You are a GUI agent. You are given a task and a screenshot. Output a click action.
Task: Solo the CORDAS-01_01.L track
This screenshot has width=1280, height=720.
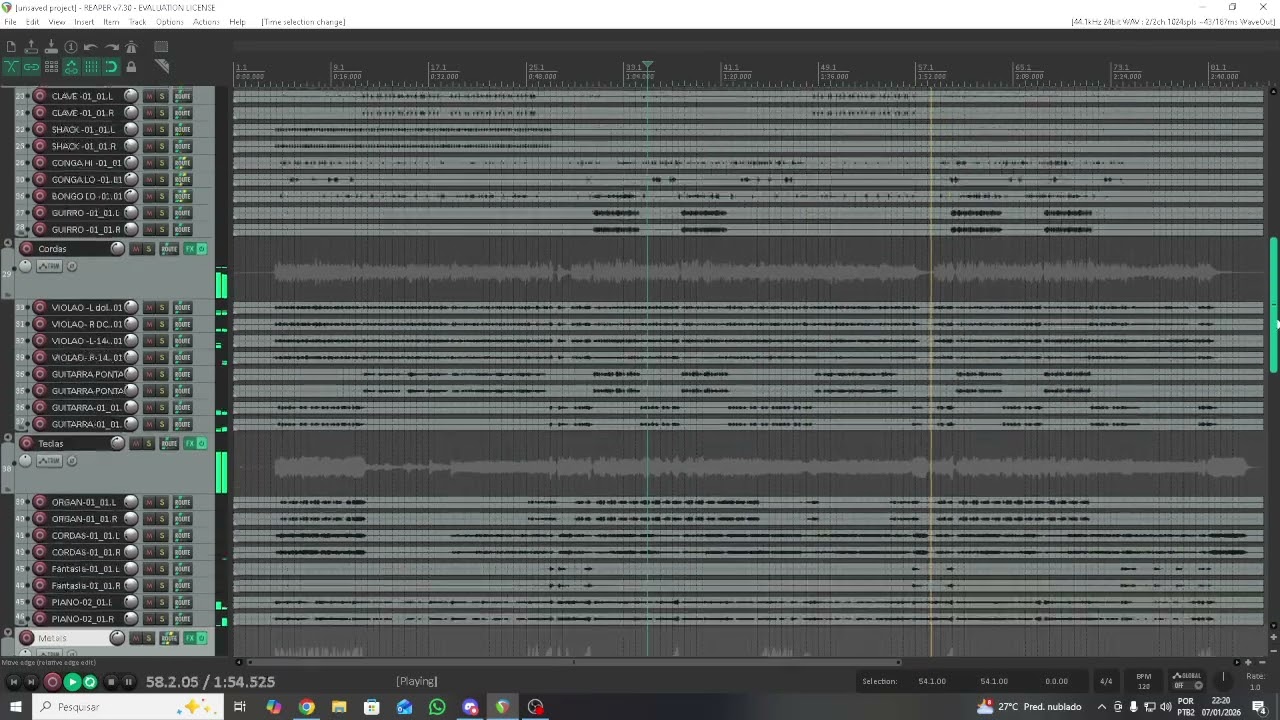pos(162,535)
